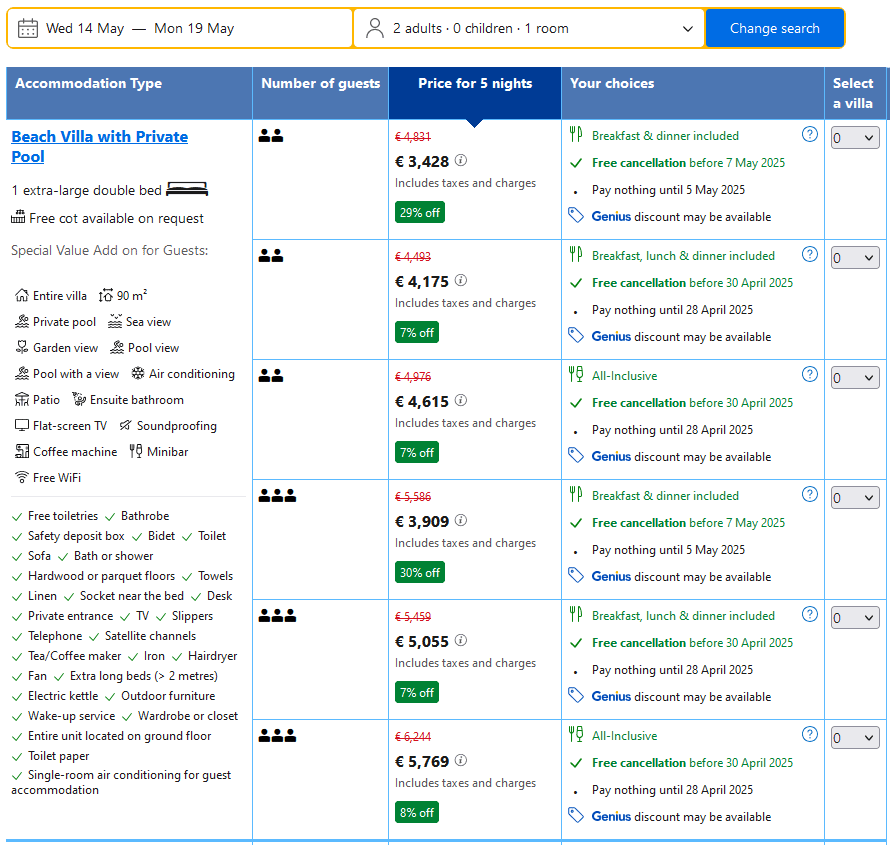Open villa quantity dropdown for €3,428 option
This screenshot has height=845, width=890.
pyautogui.click(x=855, y=138)
